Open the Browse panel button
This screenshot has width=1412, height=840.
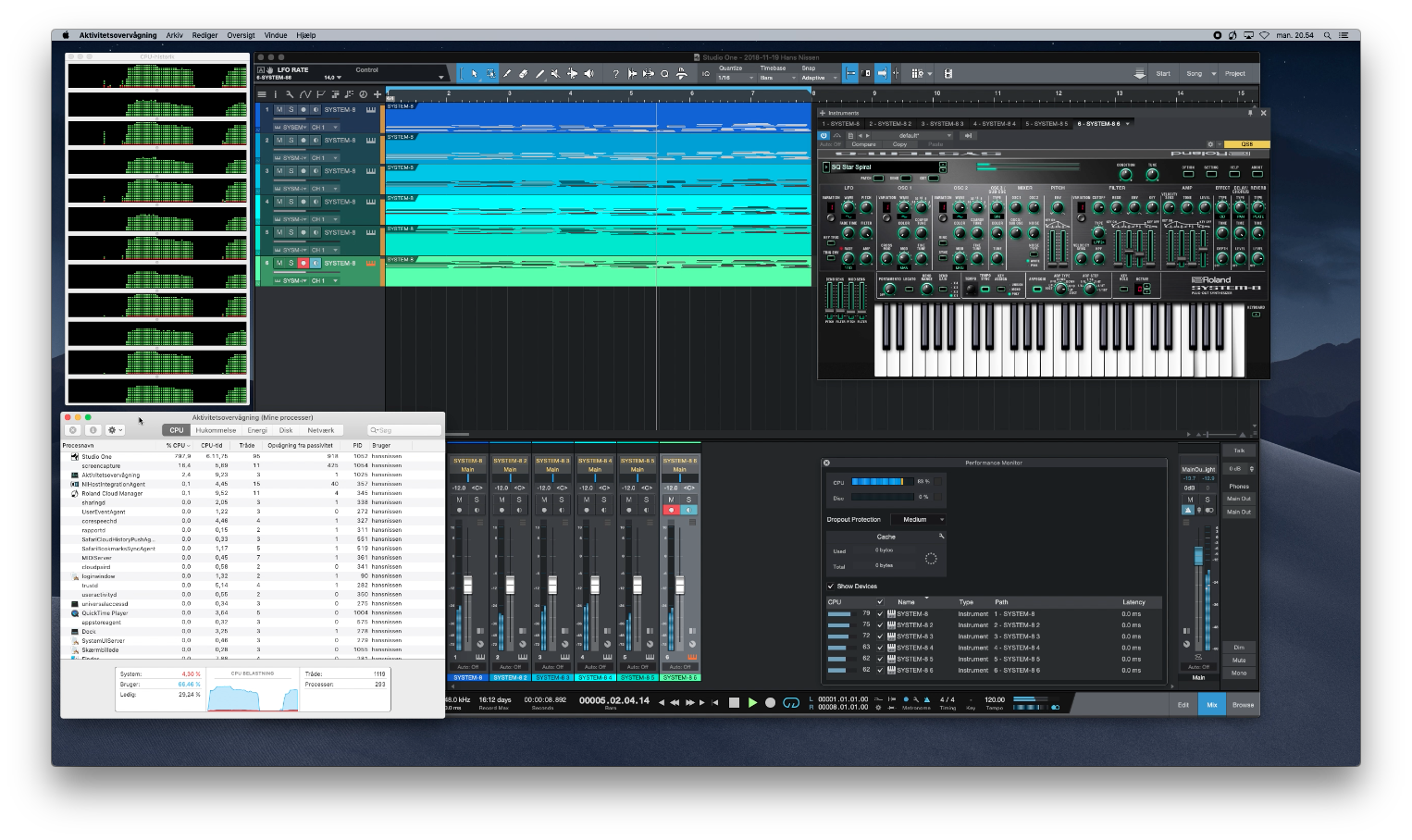coord(1244,705)
